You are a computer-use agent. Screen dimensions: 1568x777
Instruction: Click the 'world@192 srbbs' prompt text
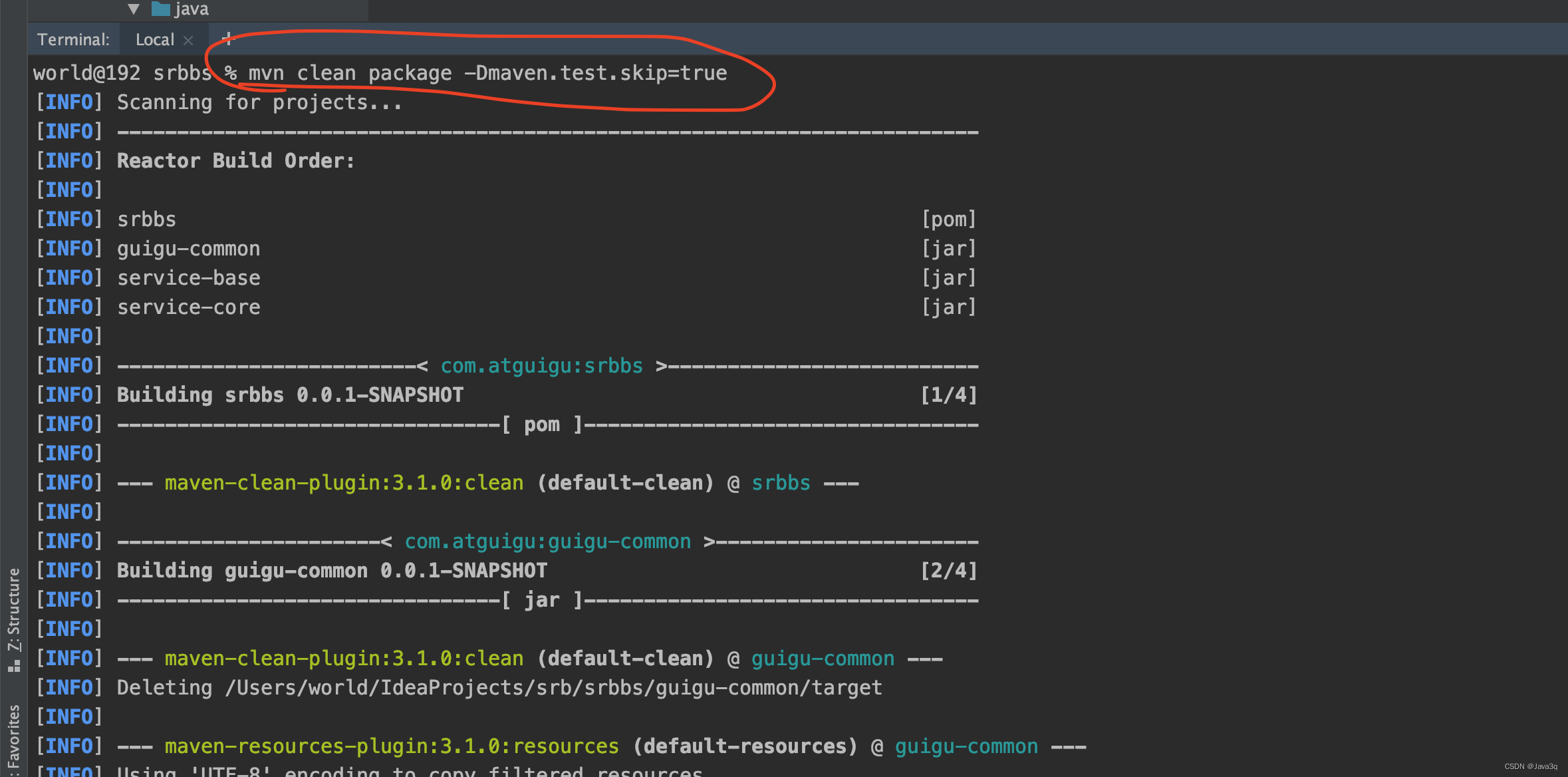point(122,73)
